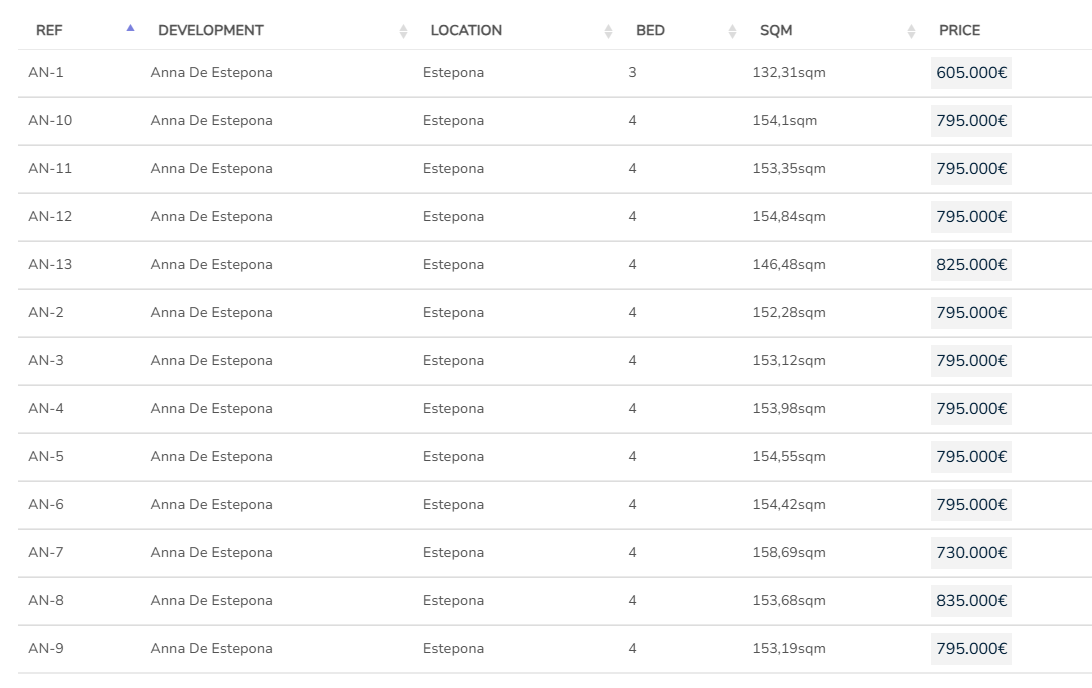Click the 146,48sqm area cell
This screenshot has height=688, width=1092.
click(x=789, y=265)
